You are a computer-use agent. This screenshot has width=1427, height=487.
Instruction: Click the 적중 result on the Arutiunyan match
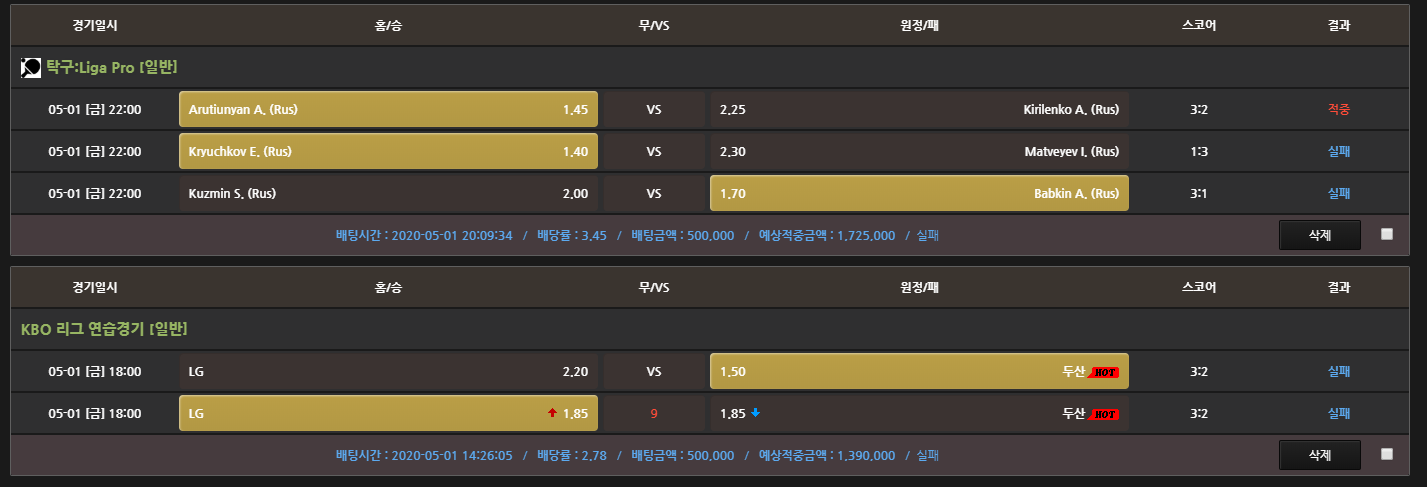(x=1338, y=109)
